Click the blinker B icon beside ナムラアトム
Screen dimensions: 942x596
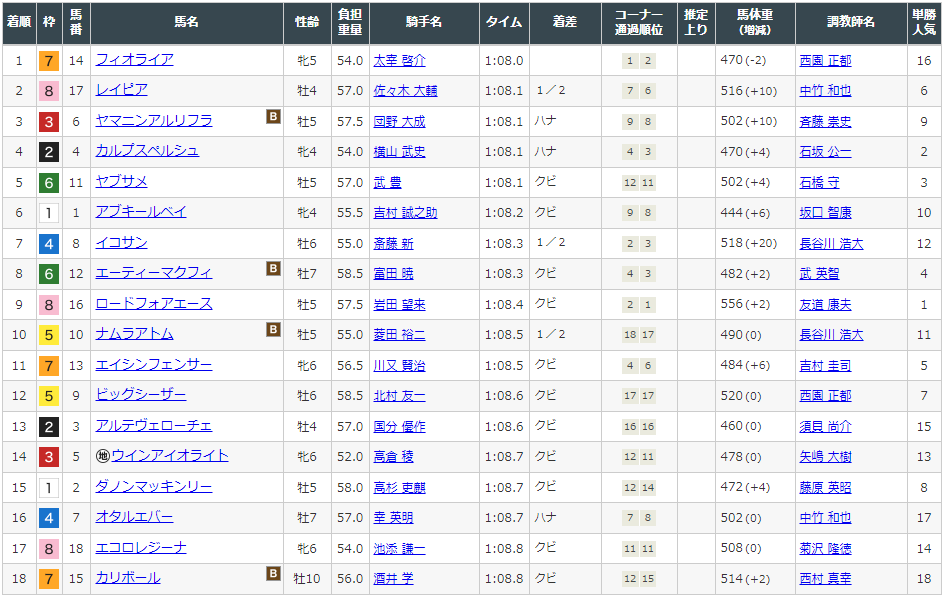coord(273,330)
